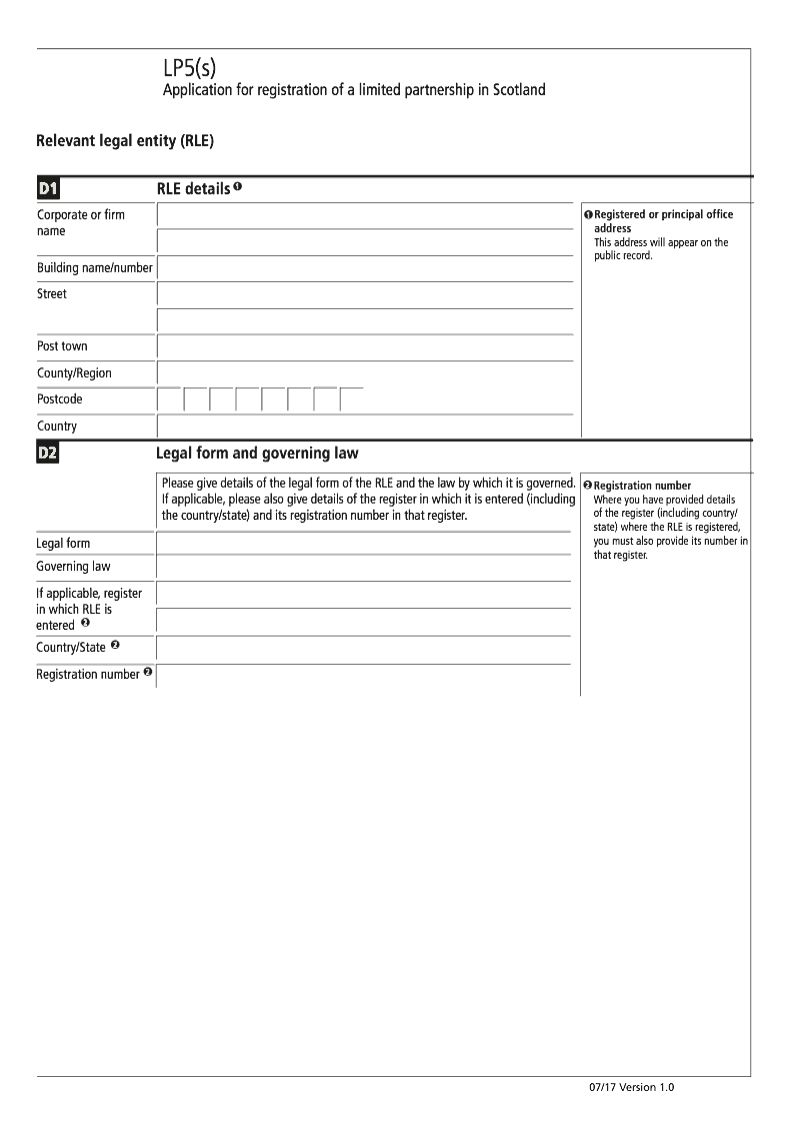This screenshot has height=1131, width=800.
Task: Click the first Street address line
Action: (365, 295)
